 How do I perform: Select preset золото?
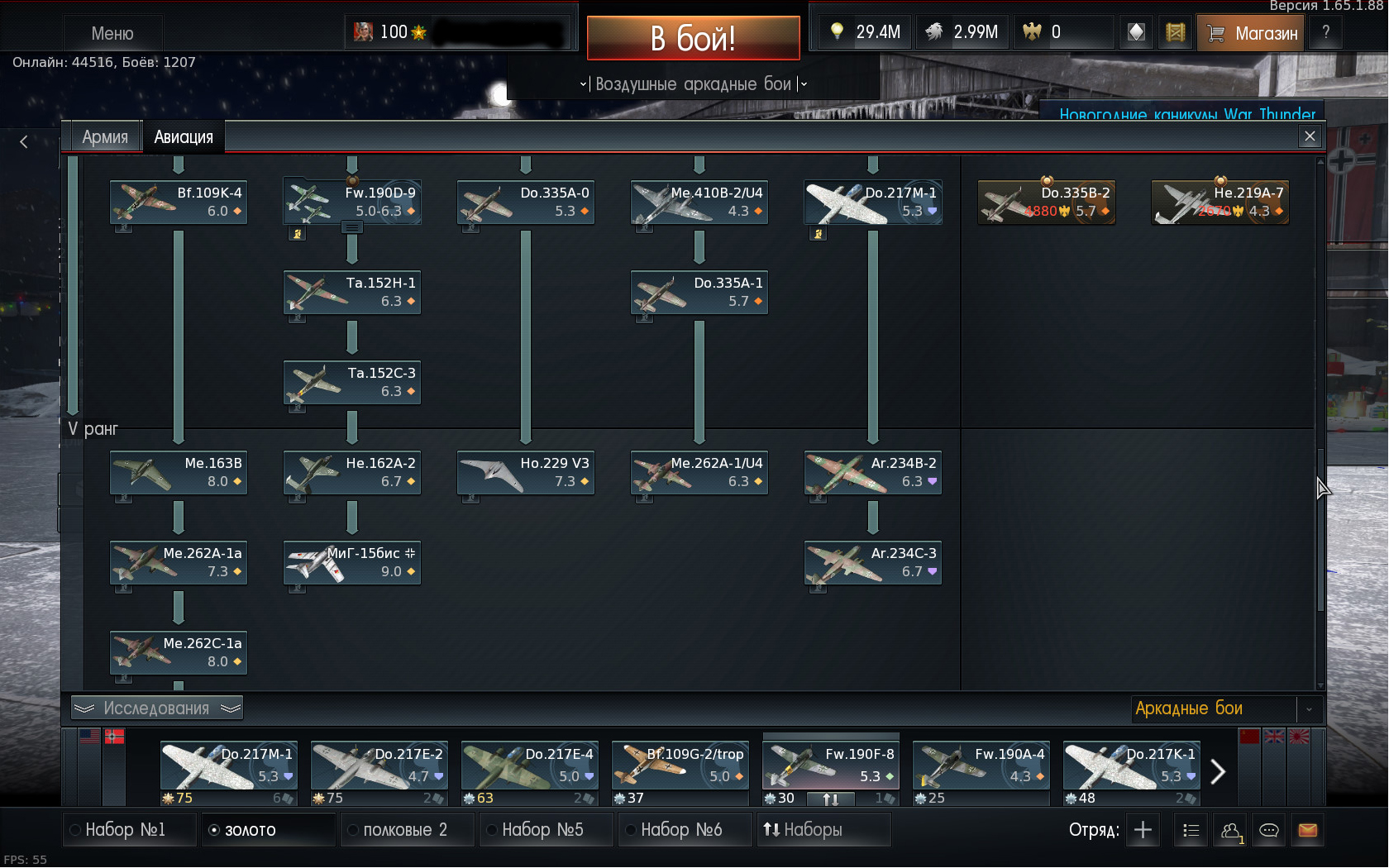click(270, 830)
